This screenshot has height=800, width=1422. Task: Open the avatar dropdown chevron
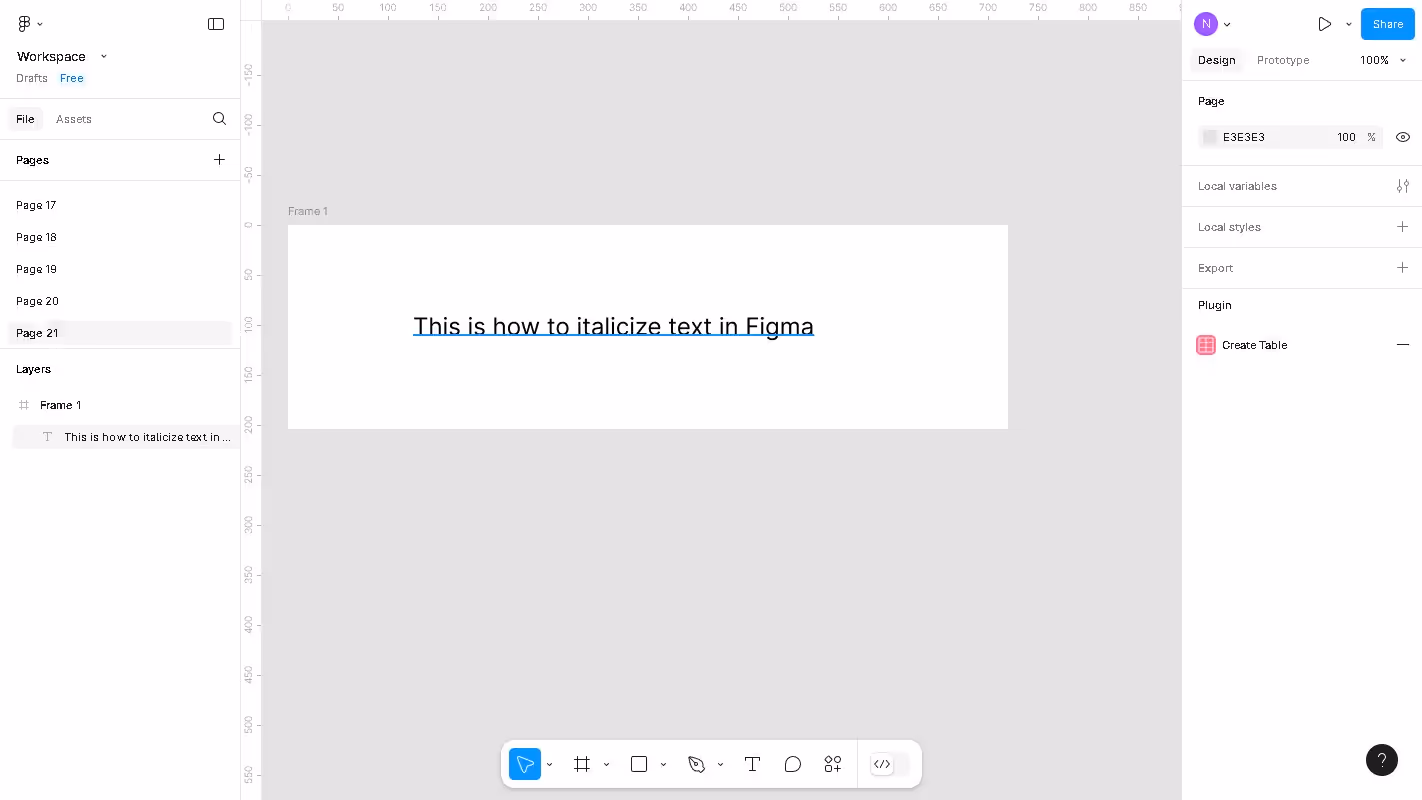[1227, 25]
